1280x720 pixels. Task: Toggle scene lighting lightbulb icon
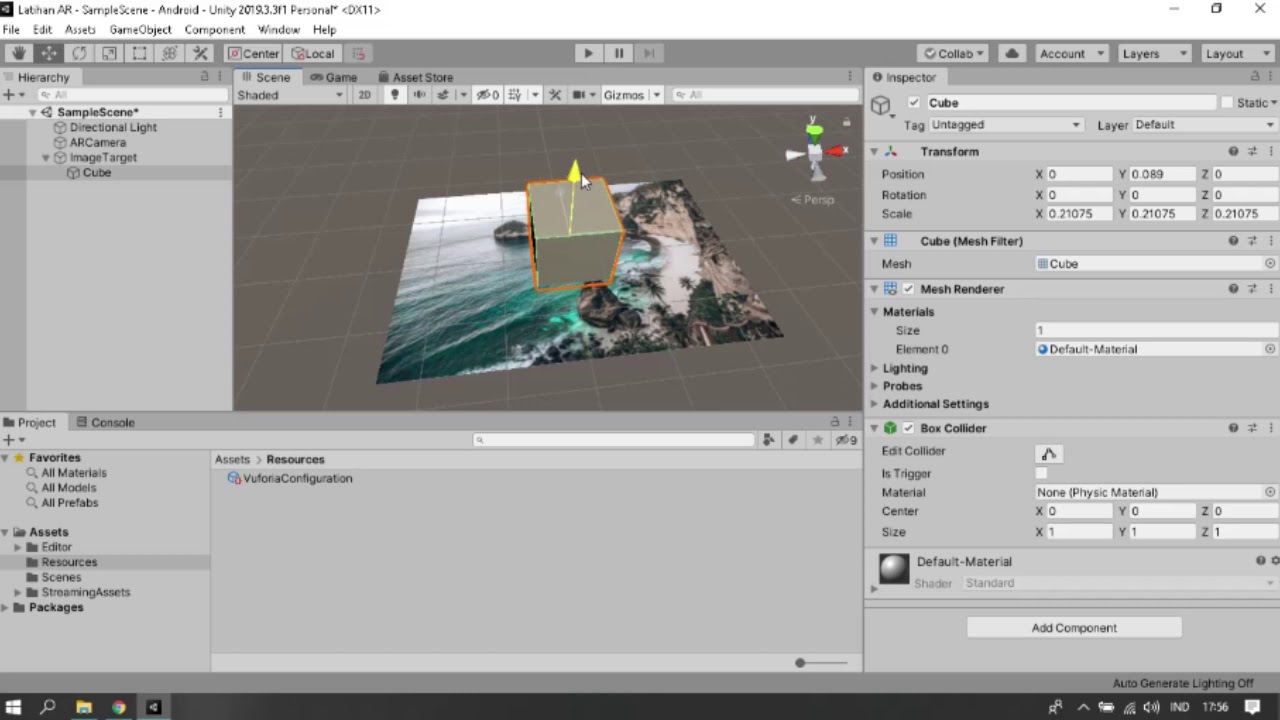coord(394,95)
